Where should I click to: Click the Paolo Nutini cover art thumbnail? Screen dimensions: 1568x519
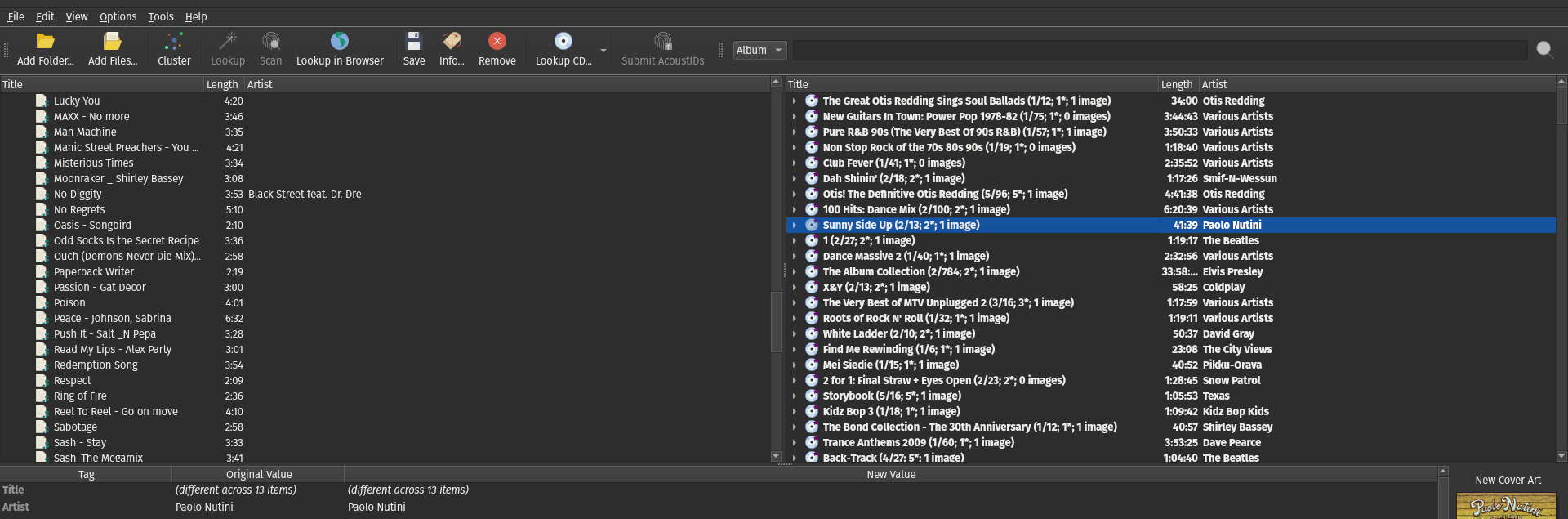pyautogui.click(x=1506, y=506)
